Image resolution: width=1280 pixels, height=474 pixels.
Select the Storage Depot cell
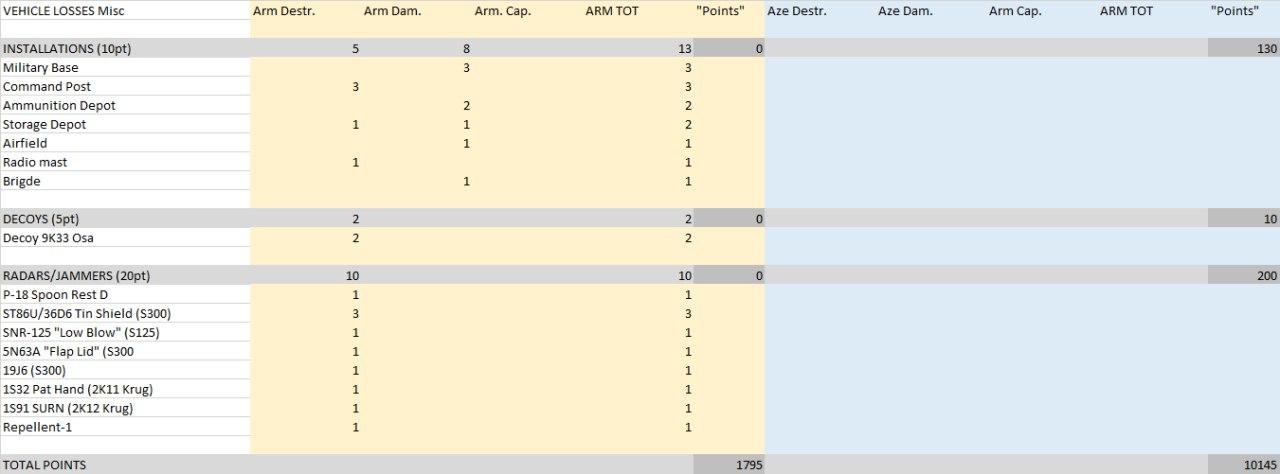45,125
